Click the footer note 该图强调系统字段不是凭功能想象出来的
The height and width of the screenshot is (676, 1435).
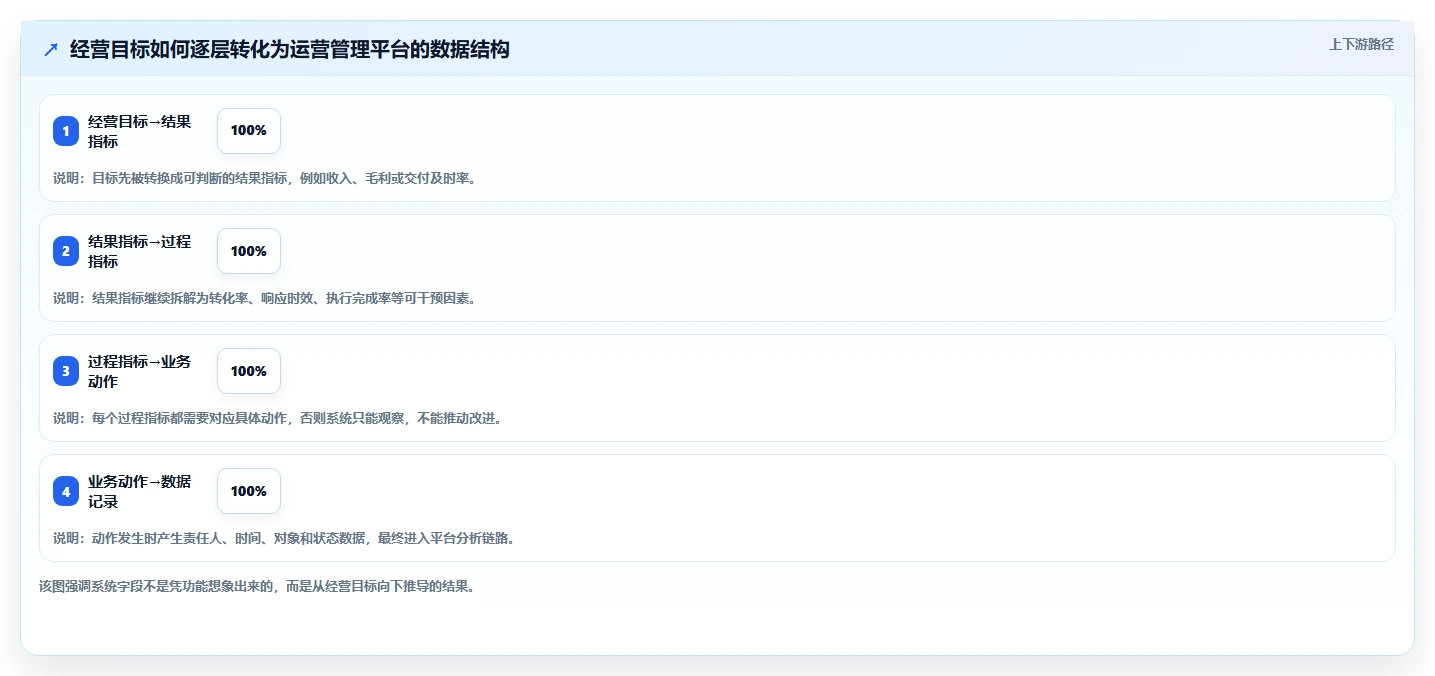click(257, 586)
